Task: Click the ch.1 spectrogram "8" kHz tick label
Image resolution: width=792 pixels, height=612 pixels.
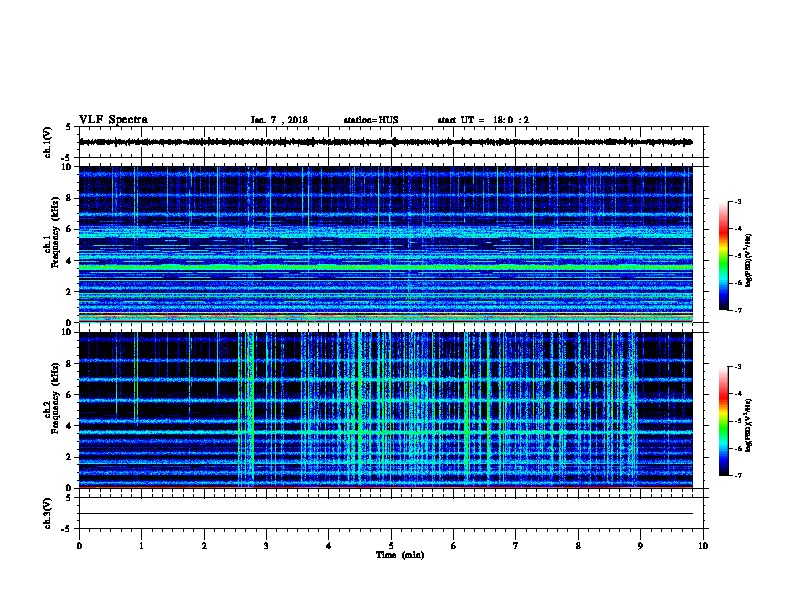Action: click(x=70, y=198)
